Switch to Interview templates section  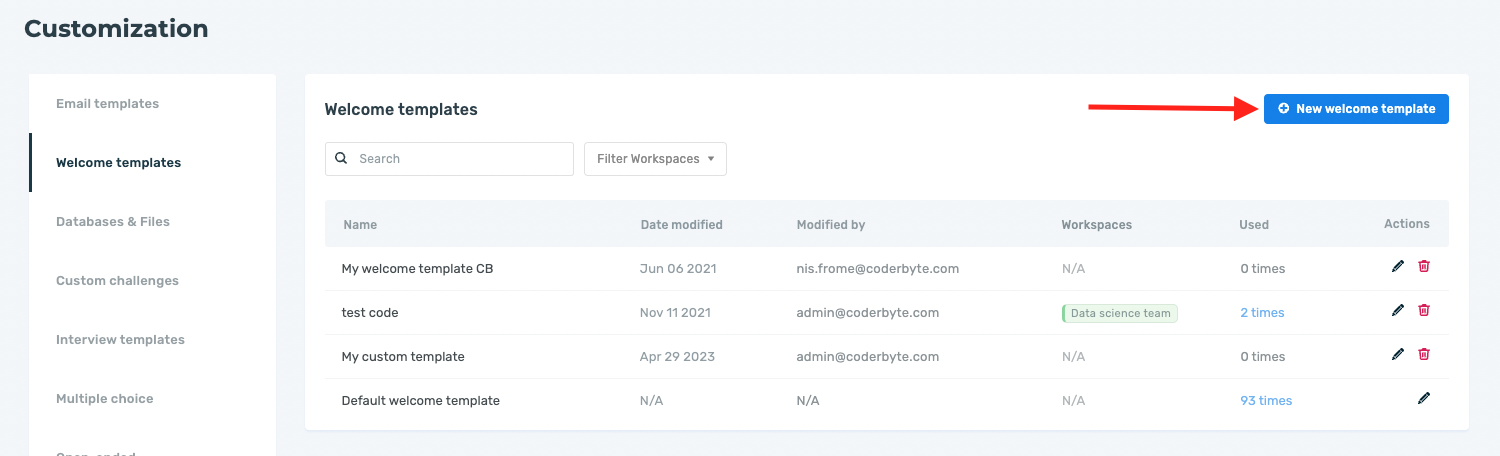click(x=120, y=339)
